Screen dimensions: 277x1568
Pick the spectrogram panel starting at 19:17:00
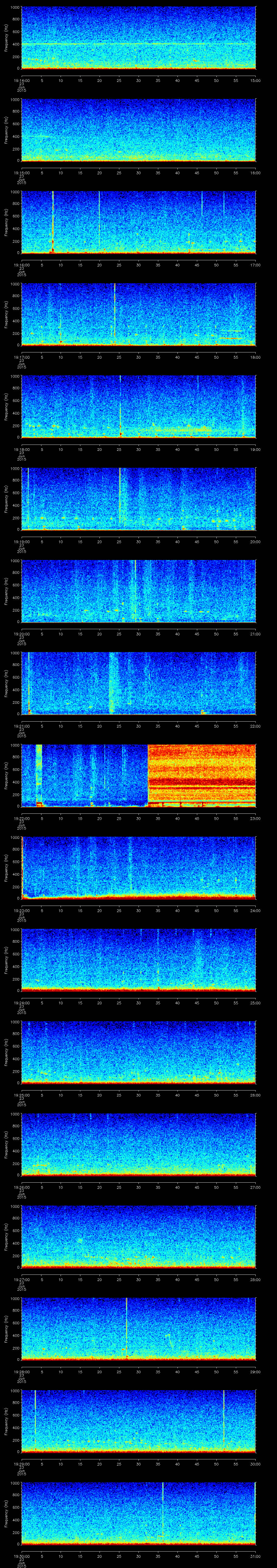pyautogui.click(x=139, y=315)
